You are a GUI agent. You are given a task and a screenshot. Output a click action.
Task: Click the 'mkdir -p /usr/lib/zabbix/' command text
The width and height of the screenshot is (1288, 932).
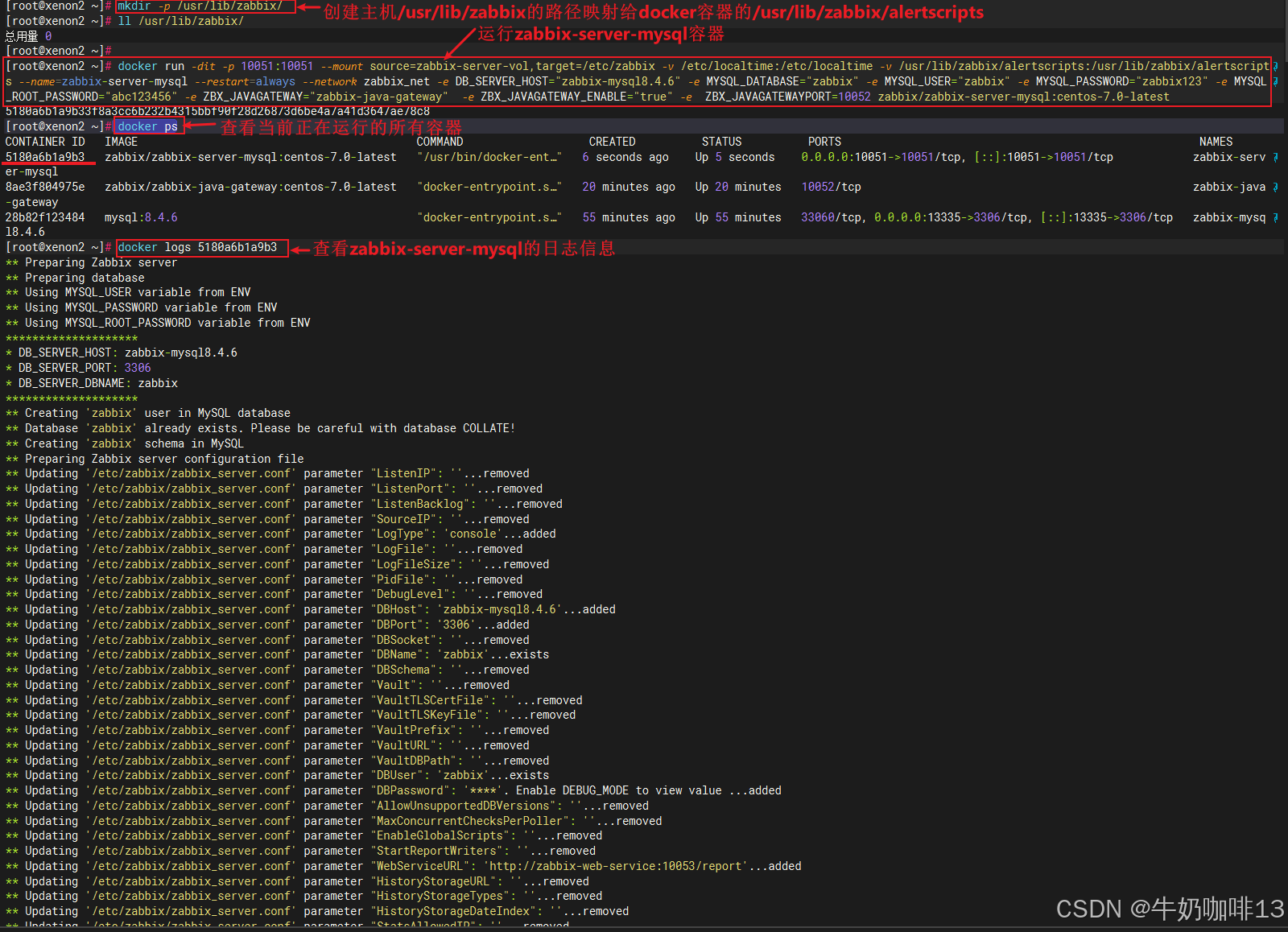tap(200, 6)
